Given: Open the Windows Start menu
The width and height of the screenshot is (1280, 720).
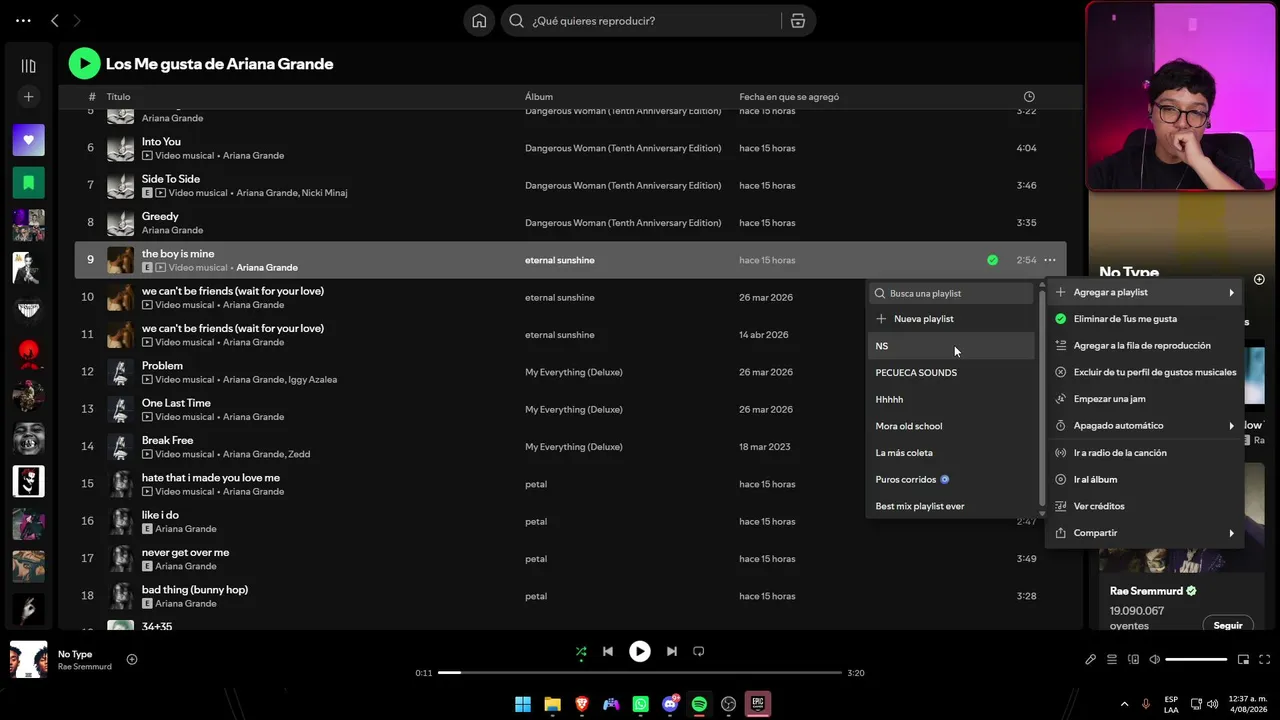Looking at the screenshot, I should click(x=523, y=704).
